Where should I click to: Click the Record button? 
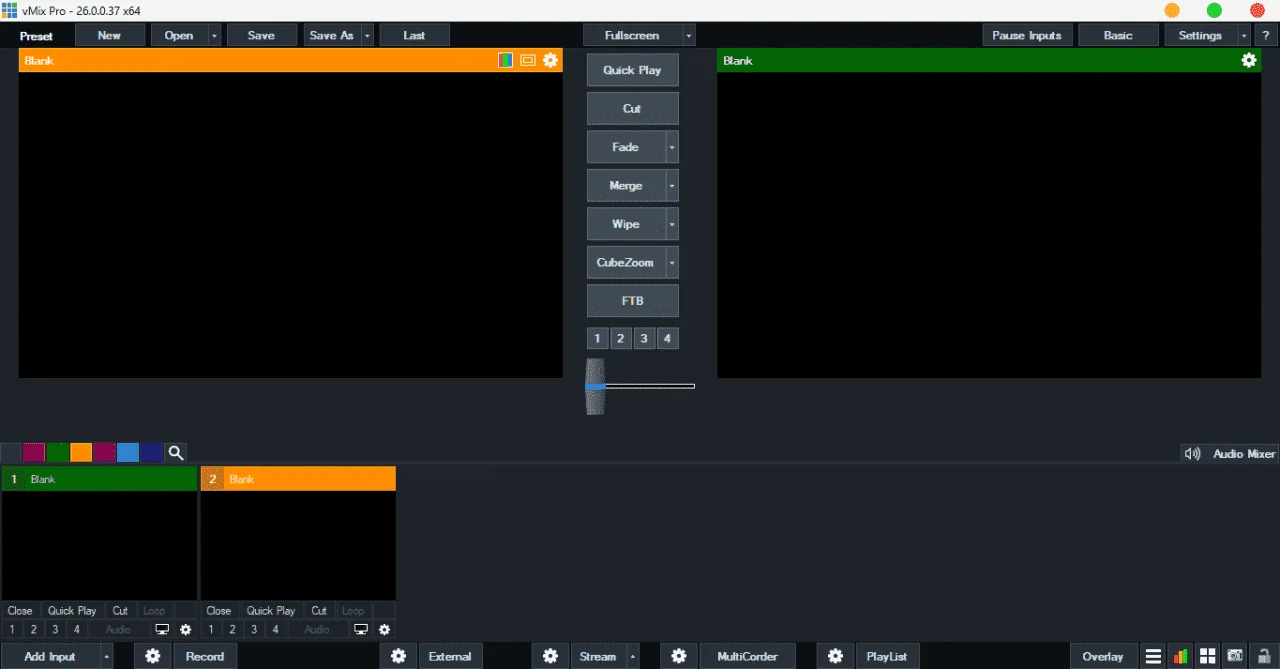pos(205,656)
